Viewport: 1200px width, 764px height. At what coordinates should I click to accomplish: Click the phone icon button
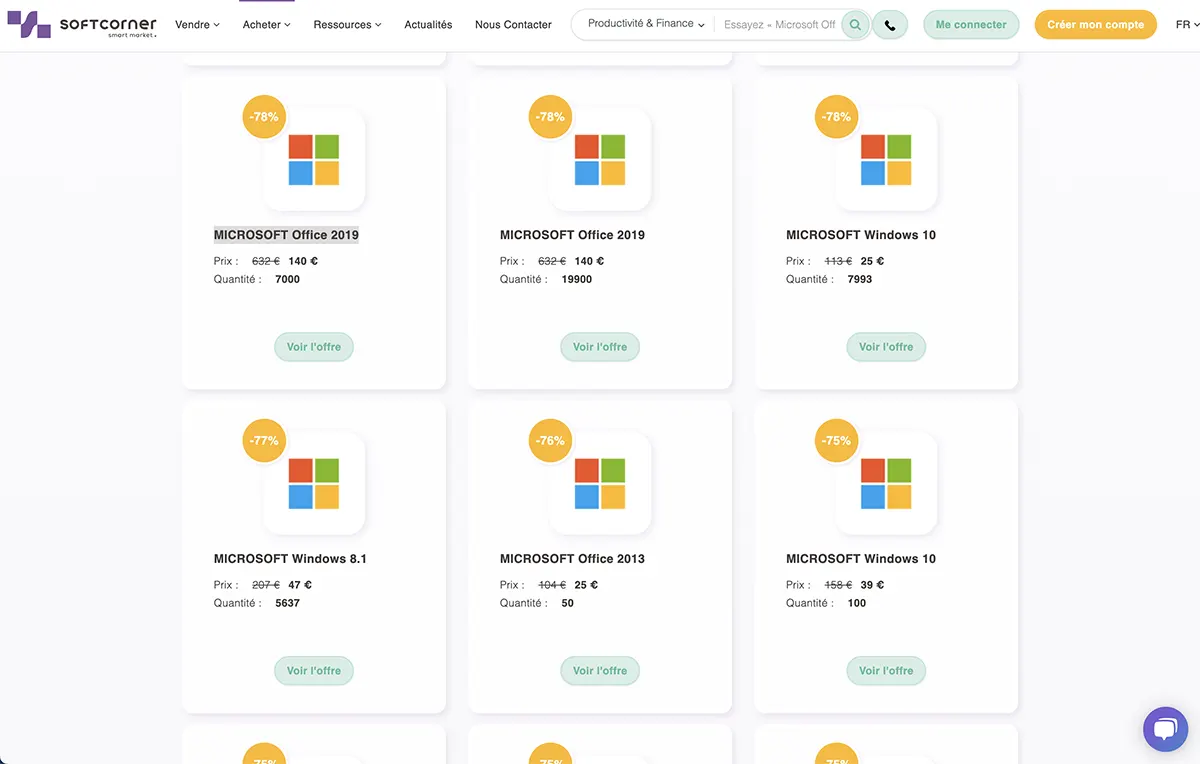click(890, 25)
